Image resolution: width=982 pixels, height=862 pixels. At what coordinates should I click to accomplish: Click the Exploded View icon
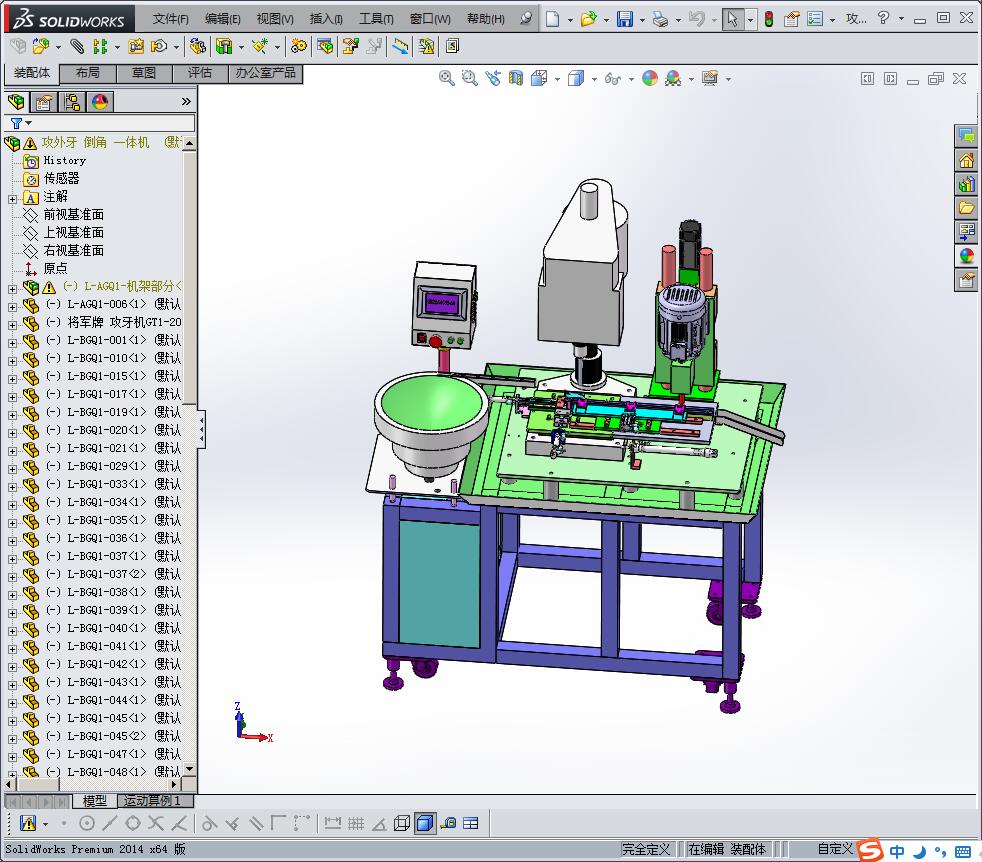[350, 46]
